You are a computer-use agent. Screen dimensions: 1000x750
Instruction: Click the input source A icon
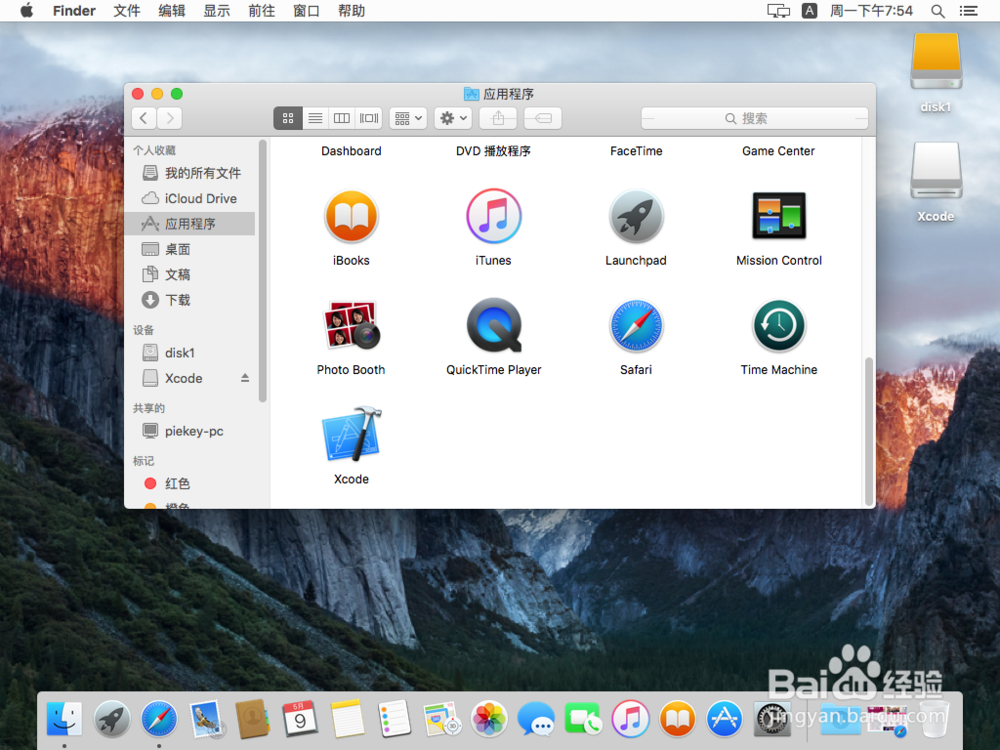(809, 11)
